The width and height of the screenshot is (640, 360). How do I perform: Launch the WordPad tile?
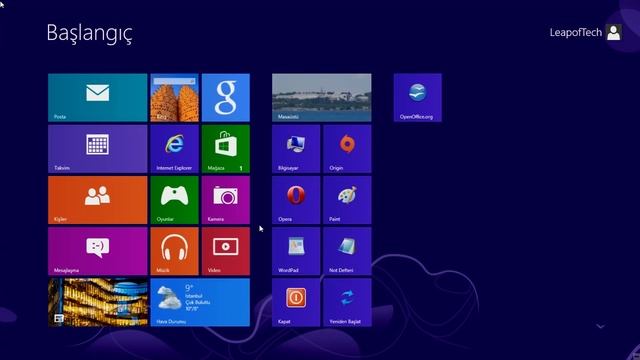pyautogui.click(x=296, y=251)
